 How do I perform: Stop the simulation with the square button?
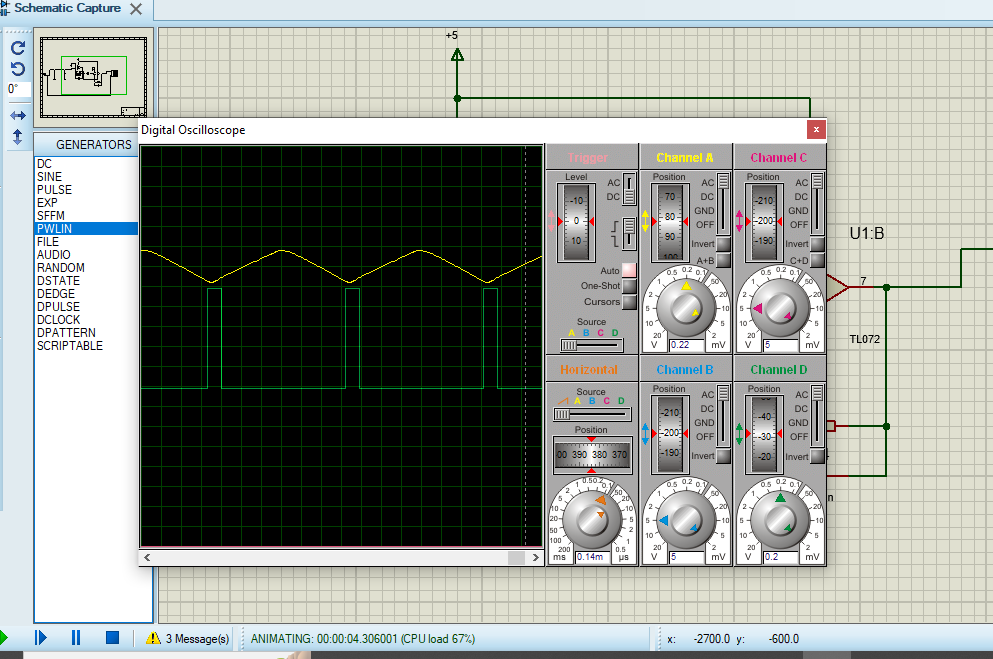coord(112,637)
